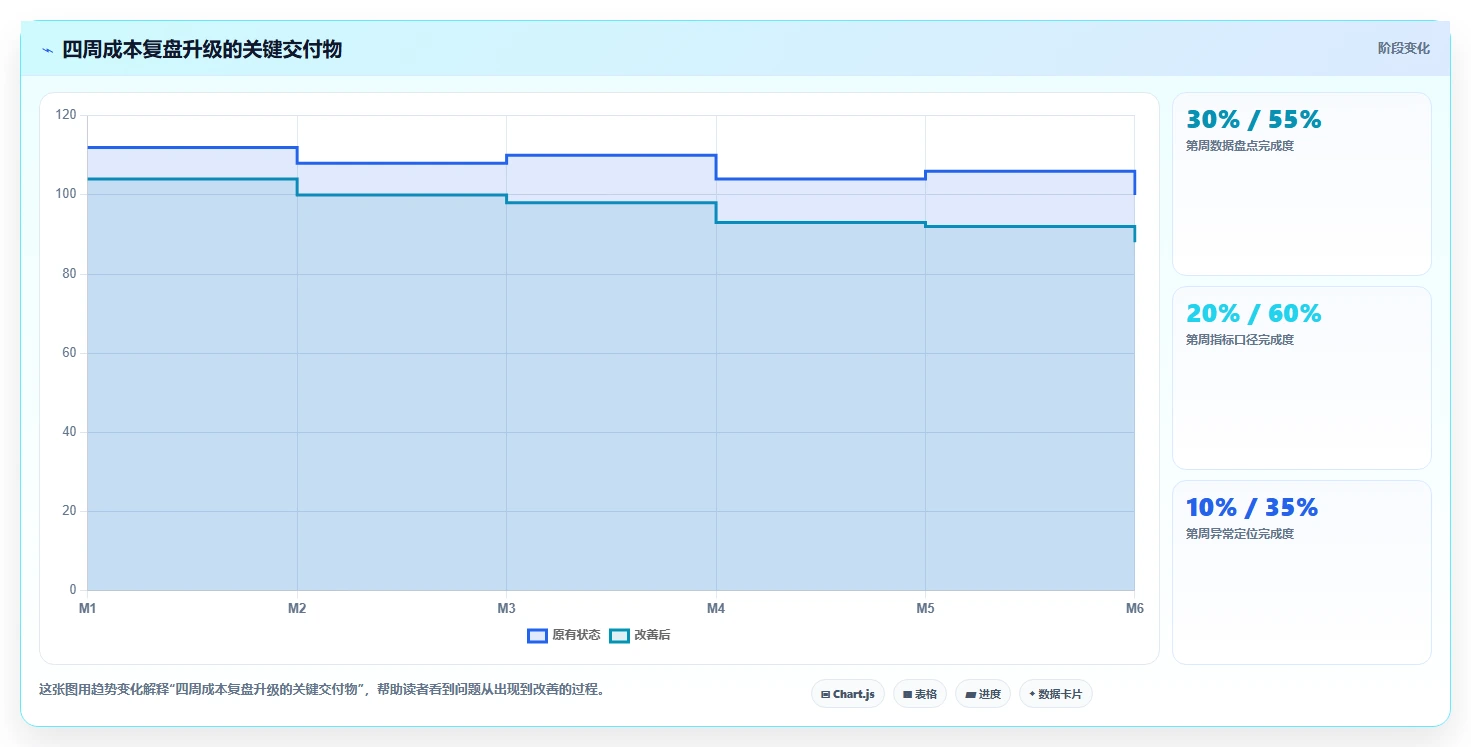Click the 40 y-axis tick label
The image size is (1471, 747).
tap(69, 432)
